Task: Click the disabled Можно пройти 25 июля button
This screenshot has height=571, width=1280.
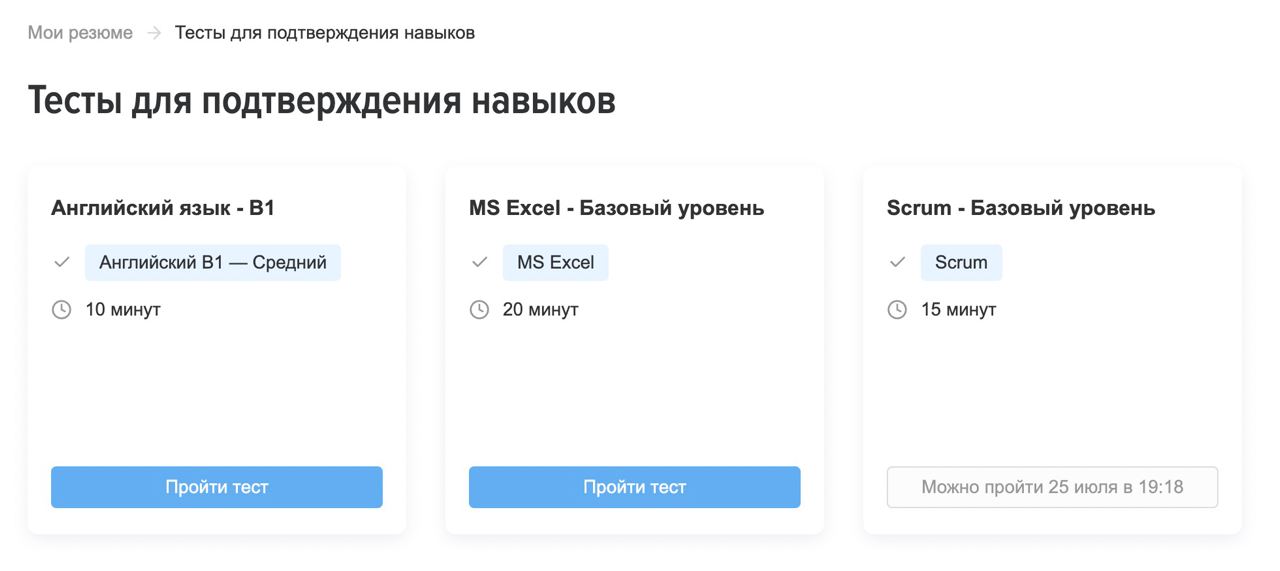Action: pyautogui.click(x=1053, y=487)
